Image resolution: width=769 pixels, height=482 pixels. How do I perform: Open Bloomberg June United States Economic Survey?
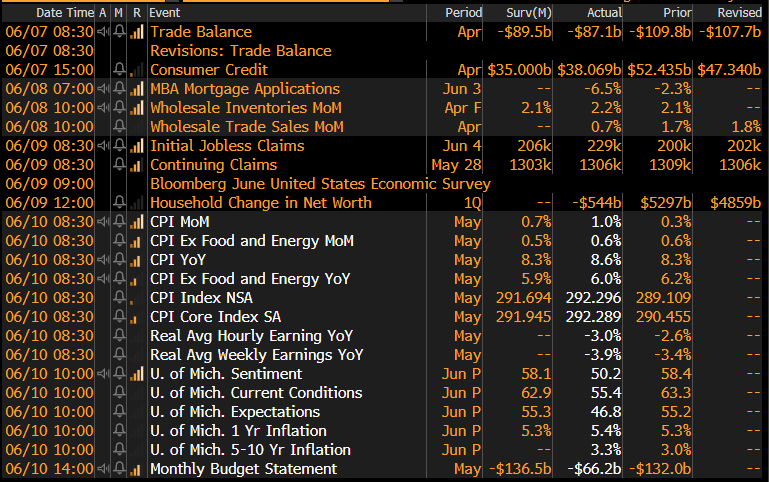(x=320, y=184)
